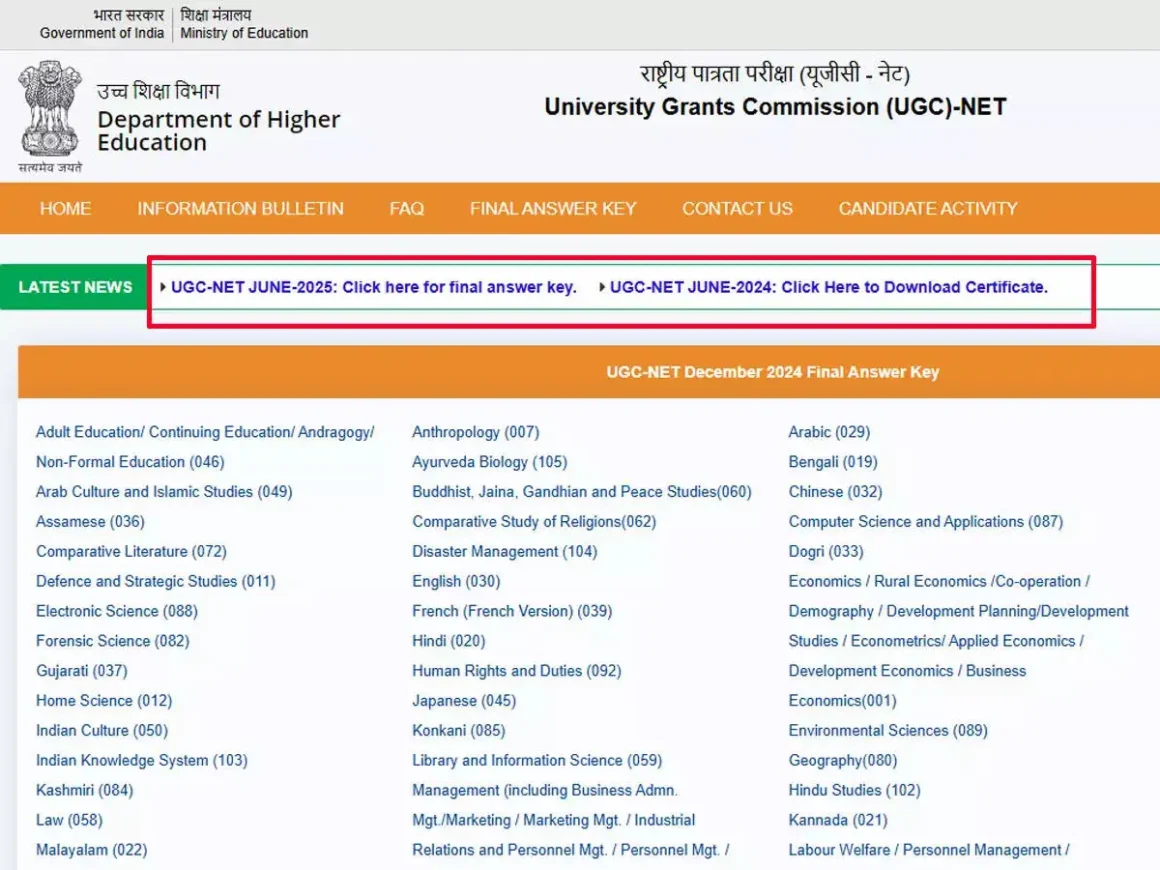Open Defence and Strategic Studies (011)

click(156, 581)
